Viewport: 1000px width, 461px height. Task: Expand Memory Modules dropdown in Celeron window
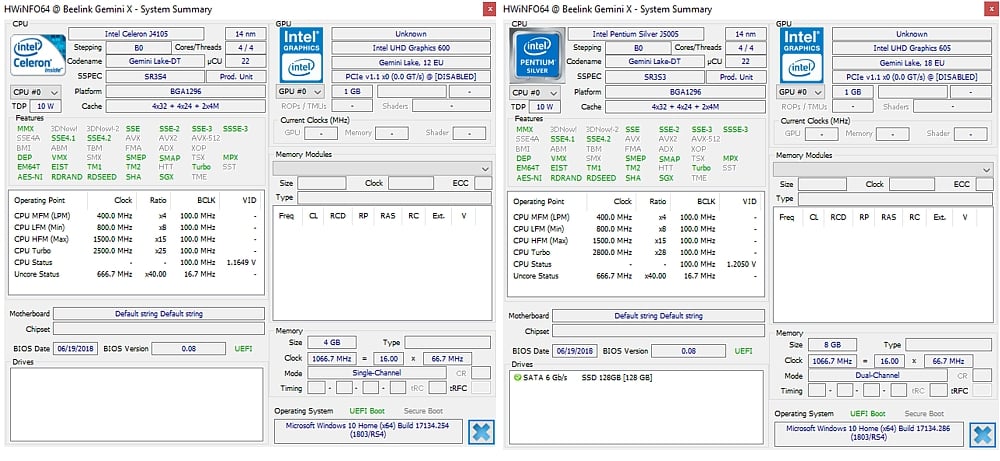(x=382, y=168)
